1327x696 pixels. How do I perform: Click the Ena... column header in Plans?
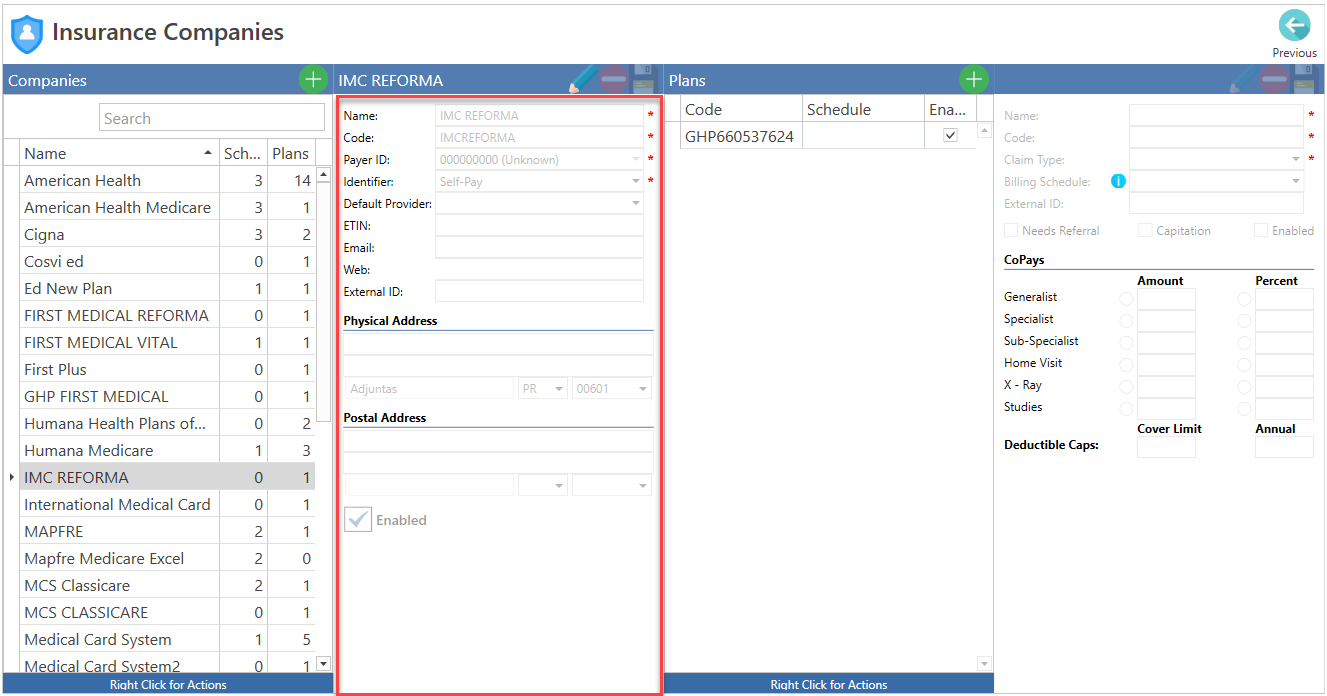(x=950, y=109)
